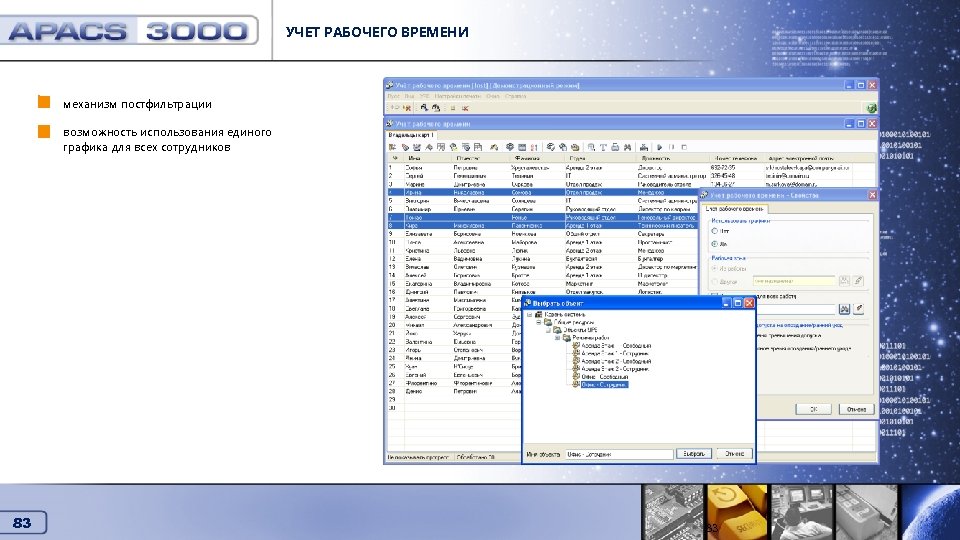Click the letter T text icon in table toolbar
The width and height of the screenshot is (960, 540).
click(603, 147)
